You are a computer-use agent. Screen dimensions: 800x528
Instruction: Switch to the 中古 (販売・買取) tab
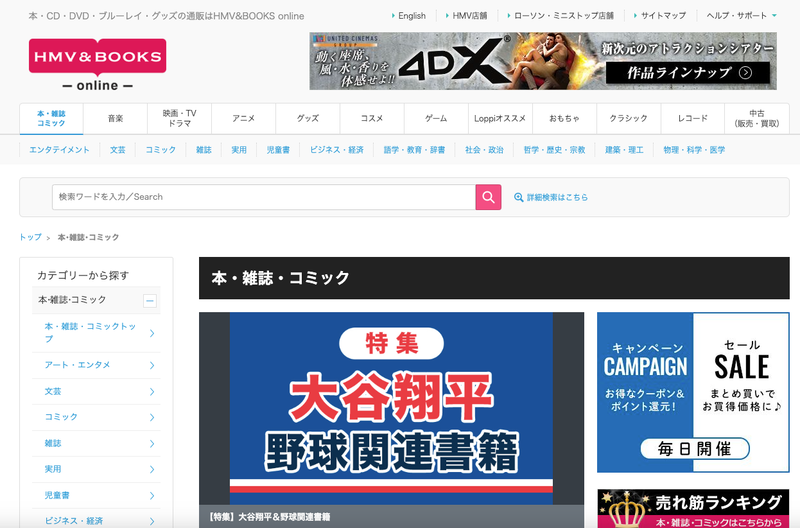coord(757,118)
